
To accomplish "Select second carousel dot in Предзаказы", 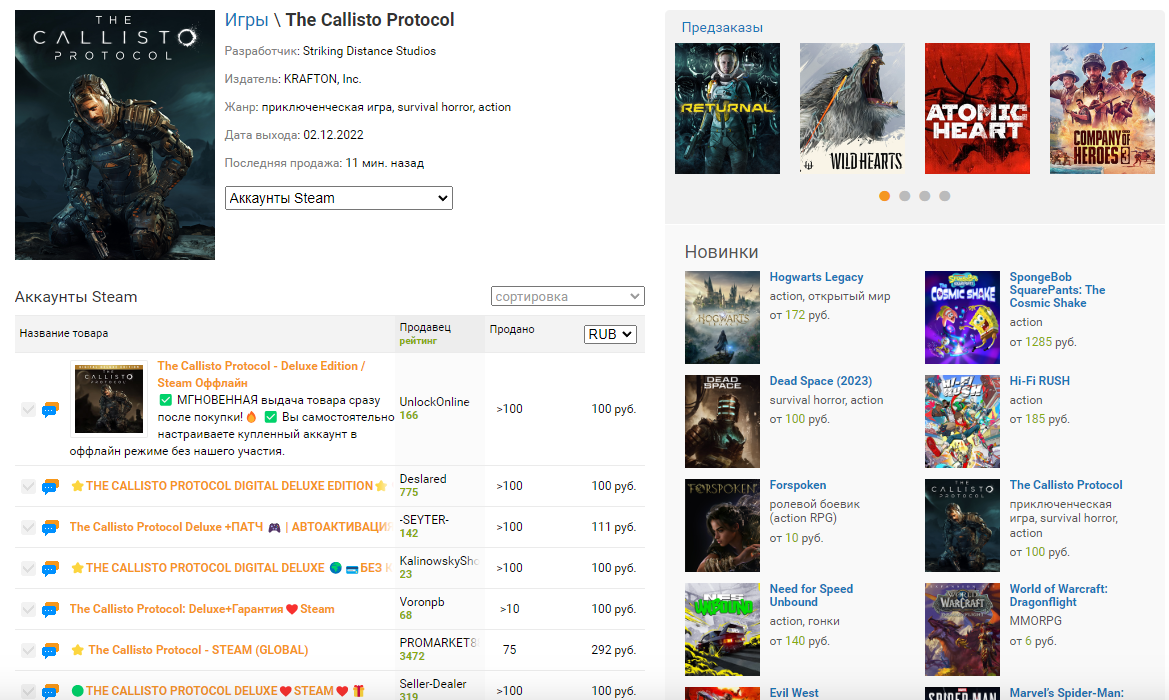I will tap(904, 196).
